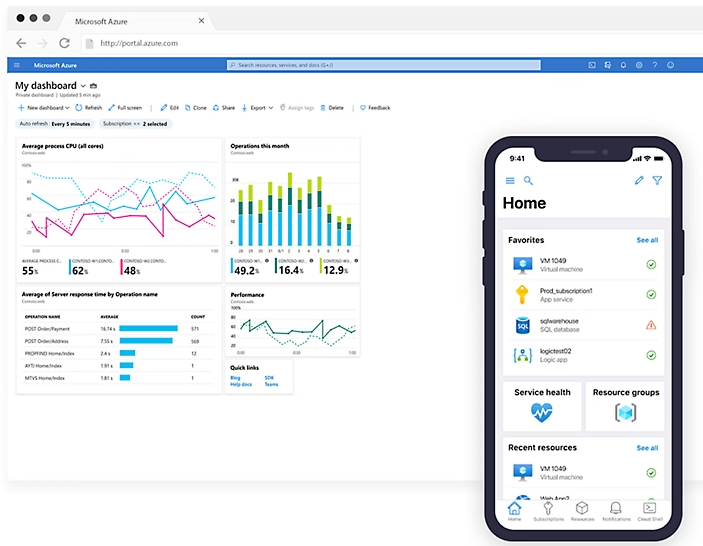
Task: Select Resources tab in phone bottom bar
Action: [x=582, y=511]
